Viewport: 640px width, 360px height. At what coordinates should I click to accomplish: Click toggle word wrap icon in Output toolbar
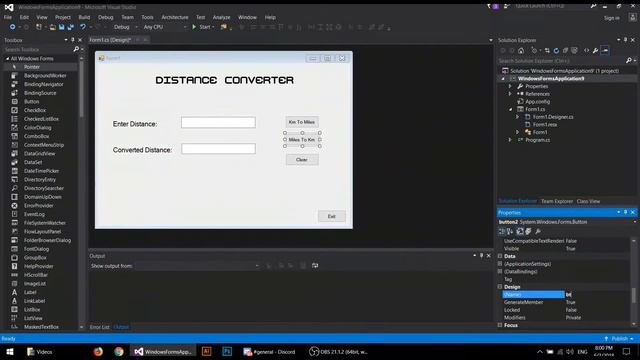click(315, 266)
